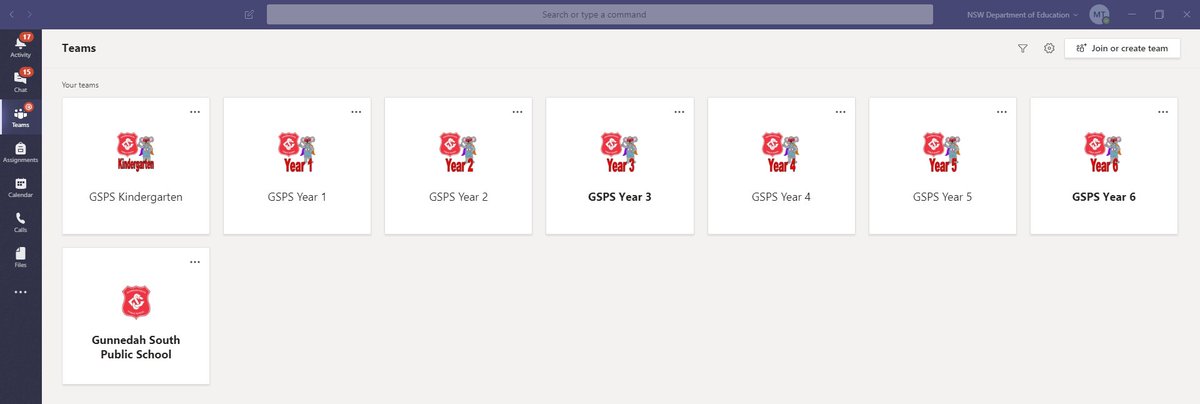Open more options for GSPS Kindergarten
Screen dimensions: 1200x404
[195, 112]
